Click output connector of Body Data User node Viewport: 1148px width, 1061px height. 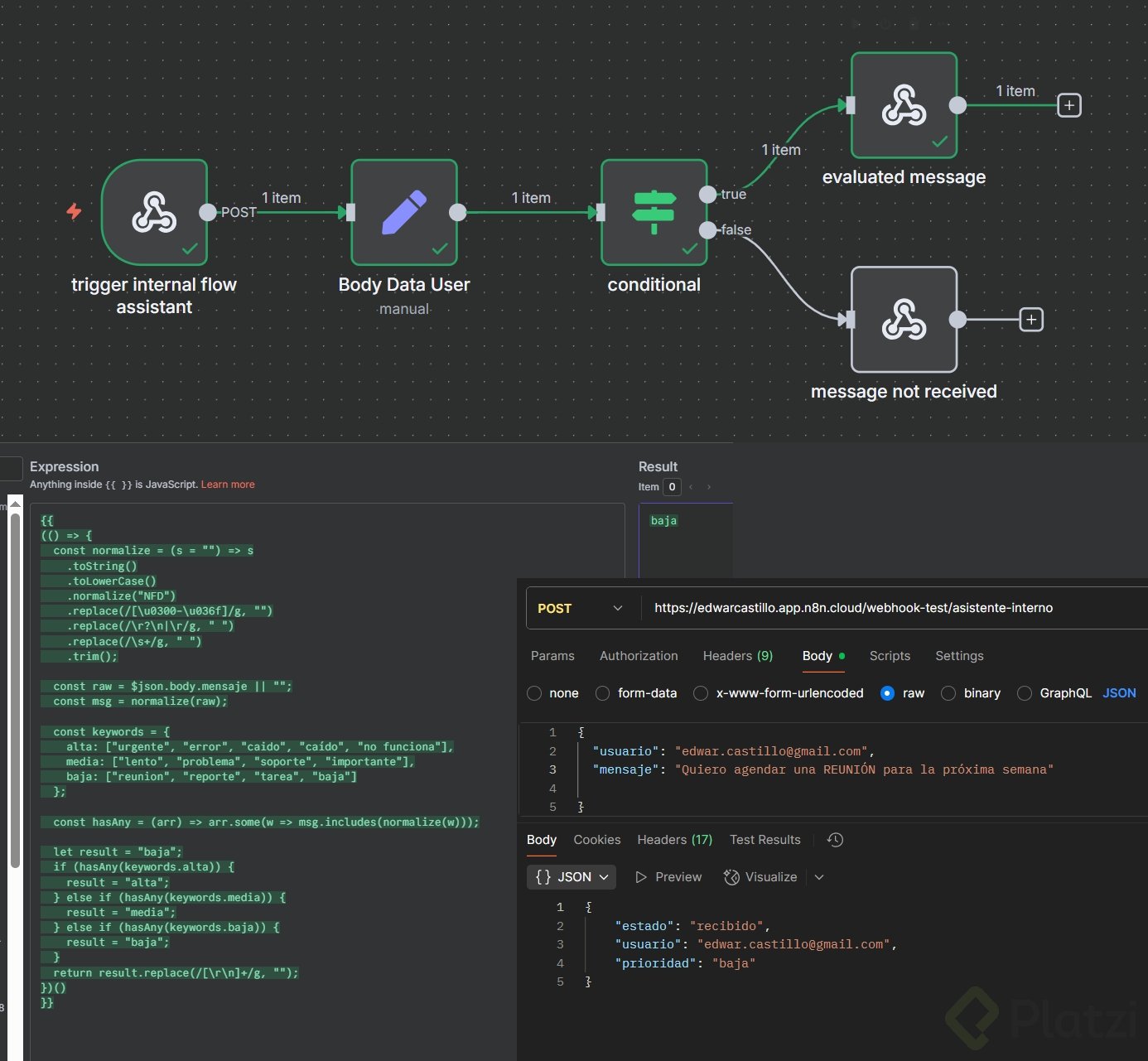pos(457,212)
